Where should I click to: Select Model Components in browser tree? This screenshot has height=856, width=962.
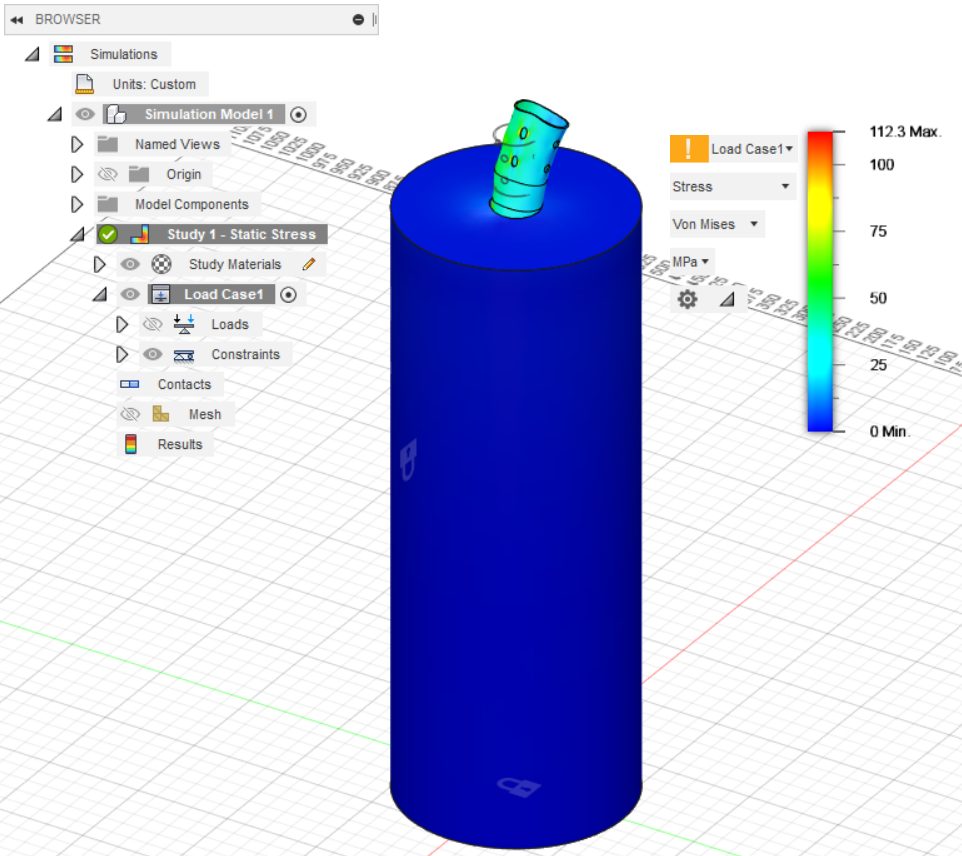[x=191, y=204]
